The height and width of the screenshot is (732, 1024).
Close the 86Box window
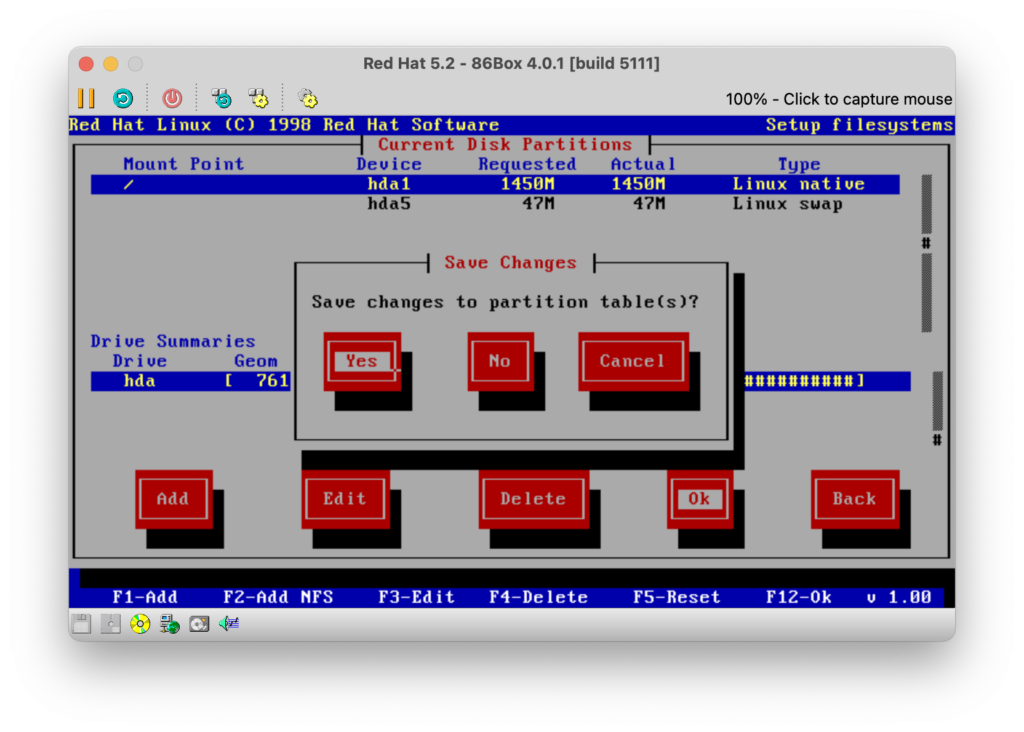(x=86, y=63)
